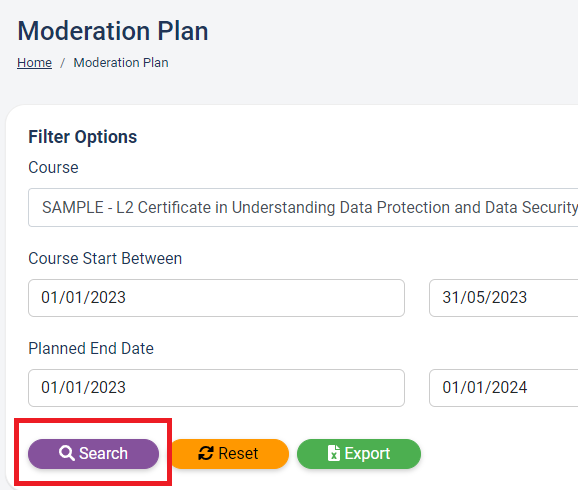This screenshot has height=490, width=578.
Task: Edit Planned End Date to field 01/01/2024
Action: click(504, 388)
